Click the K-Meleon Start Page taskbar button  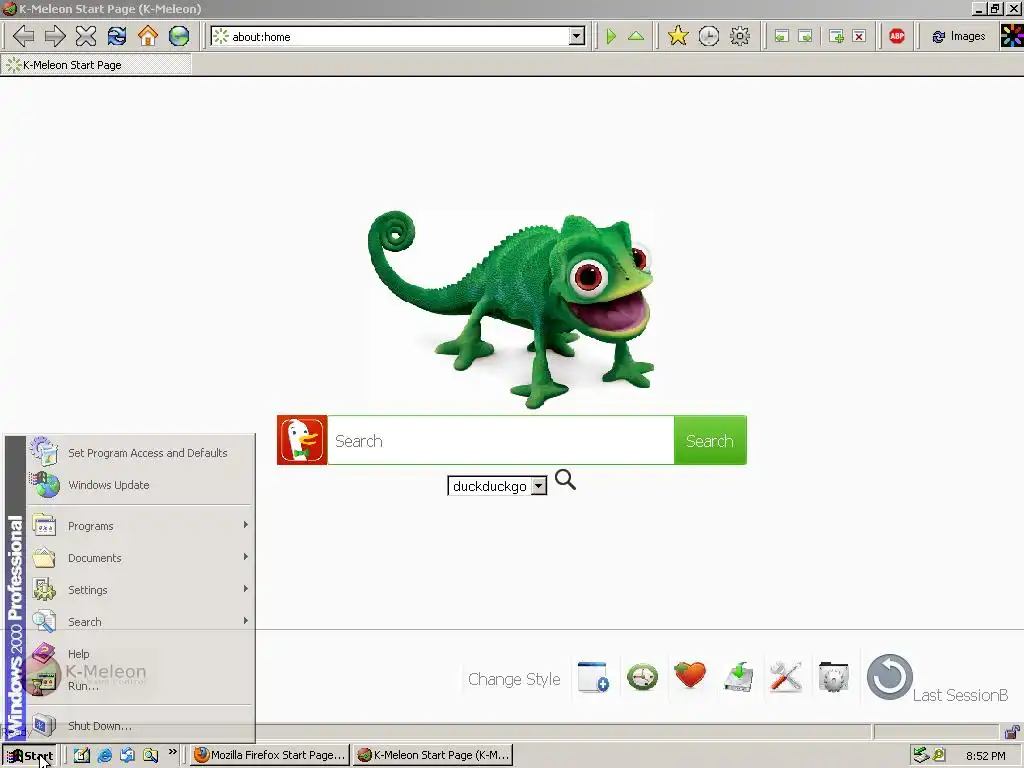pos(434,755)
